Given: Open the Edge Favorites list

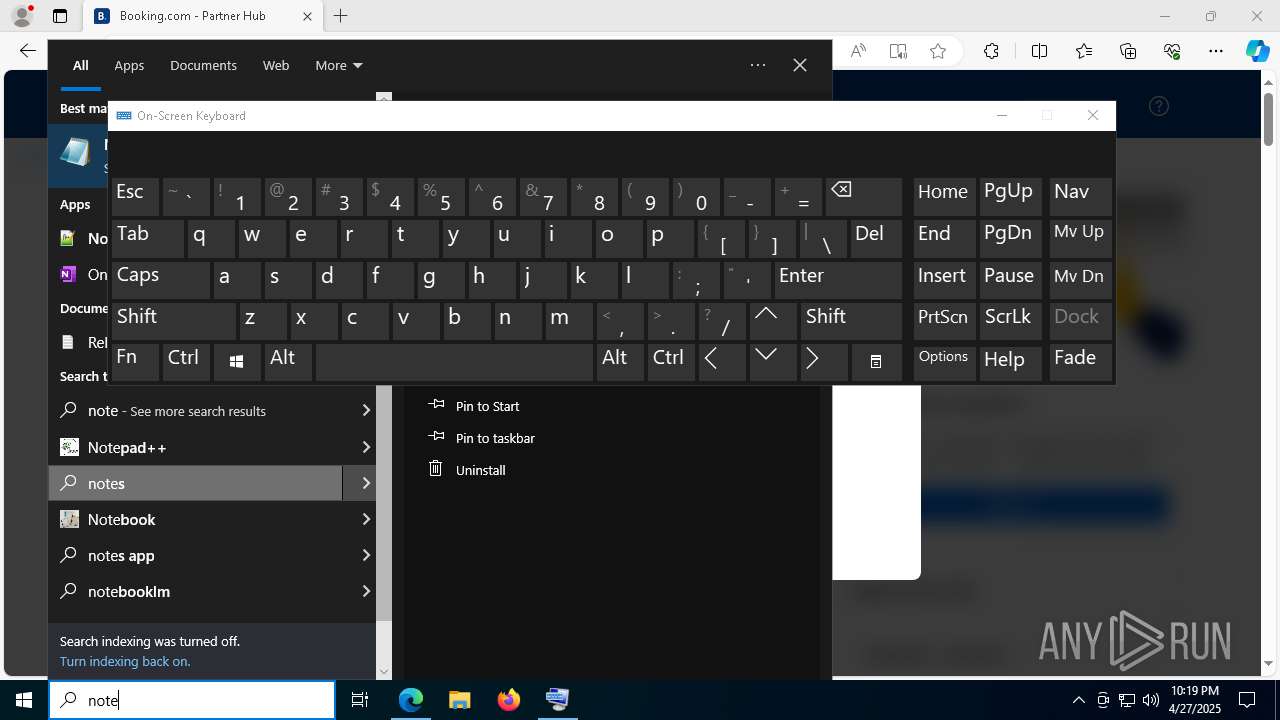Looking at the screenshot, I should (1084, 51).
